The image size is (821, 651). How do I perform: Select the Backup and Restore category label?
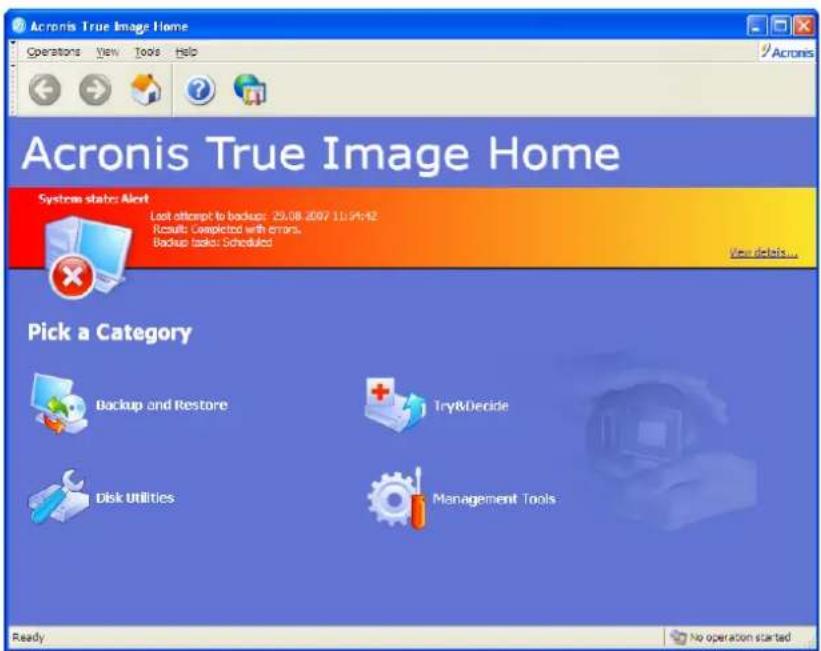(x=161, y=405)
